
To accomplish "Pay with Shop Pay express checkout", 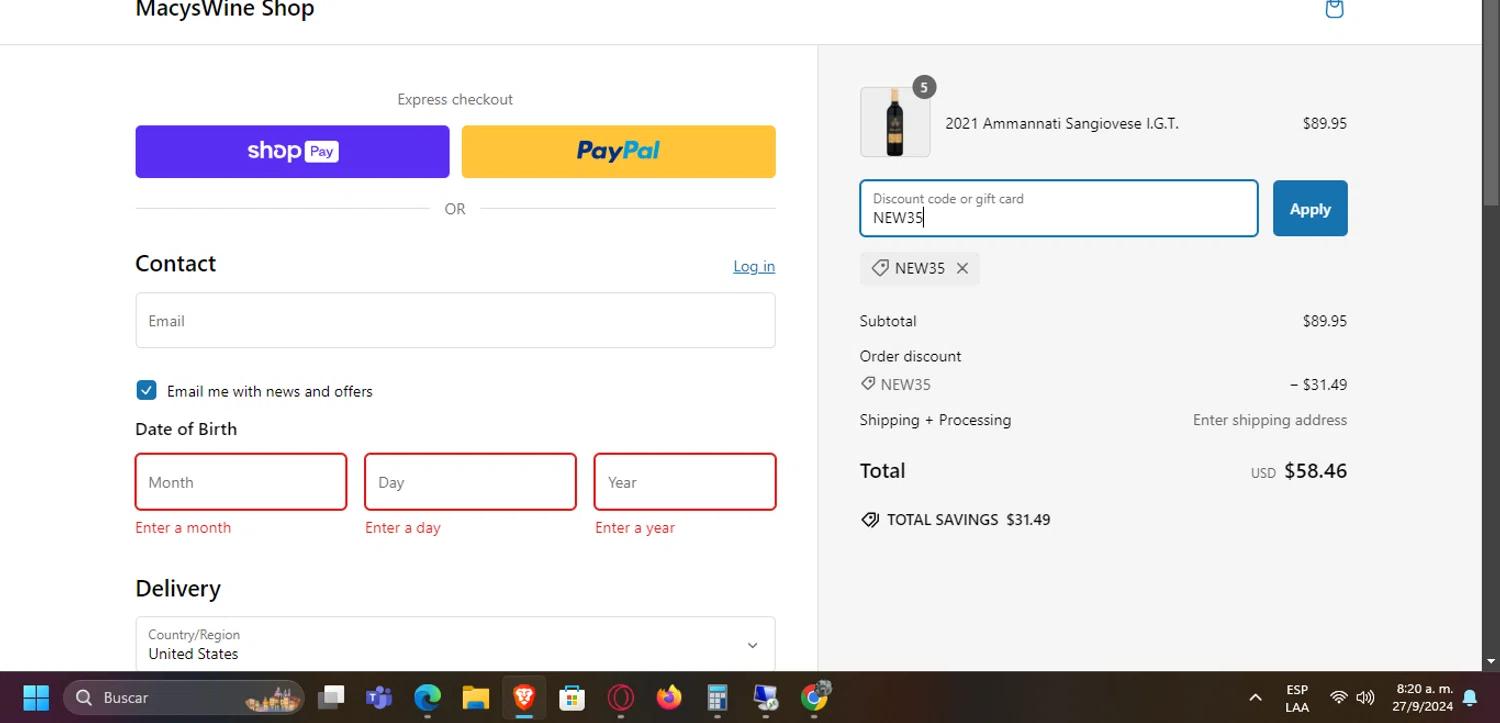I will pos(292,151).
